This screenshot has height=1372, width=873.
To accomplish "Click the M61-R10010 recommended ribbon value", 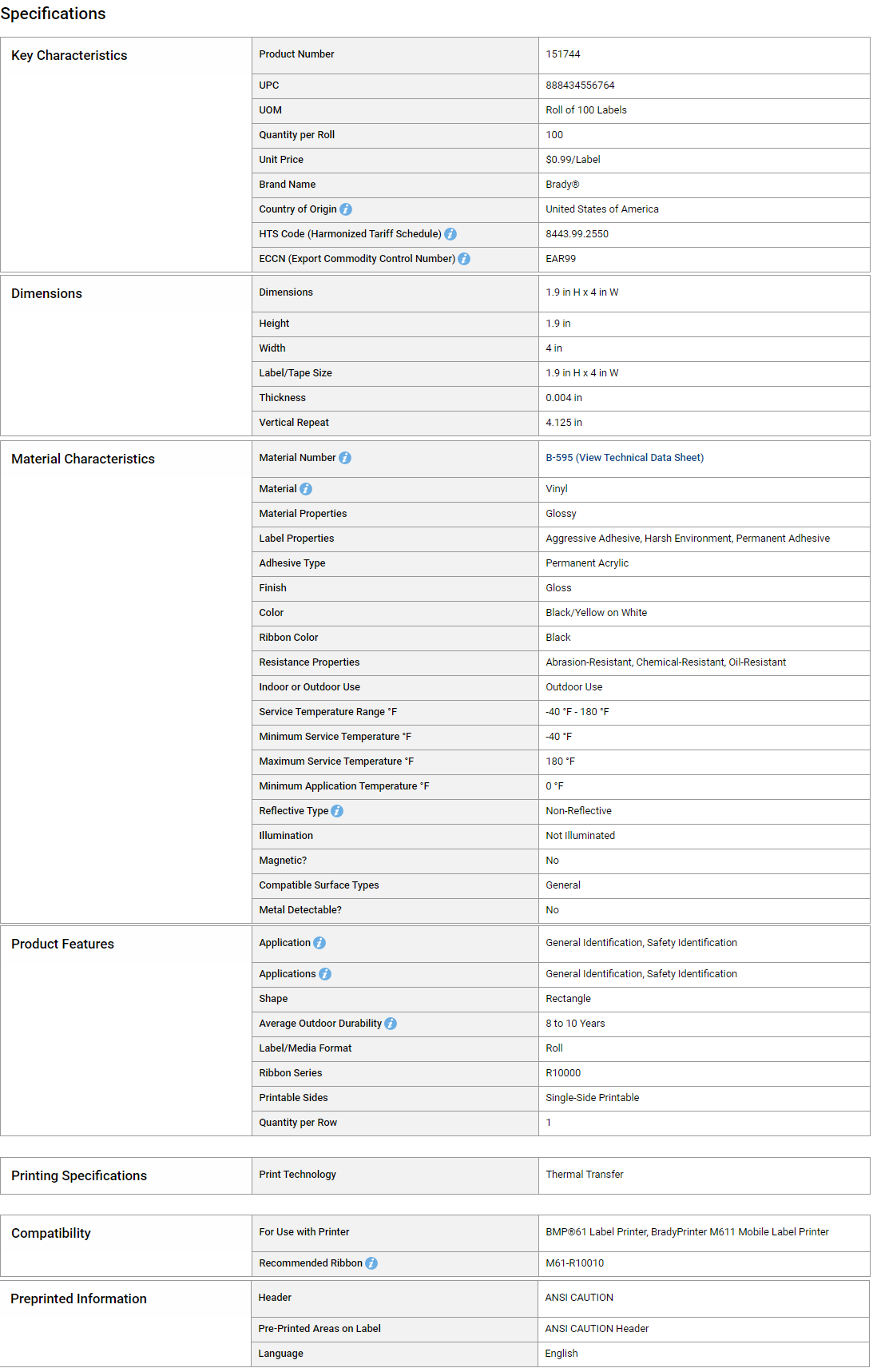I will click(575, 1263).
